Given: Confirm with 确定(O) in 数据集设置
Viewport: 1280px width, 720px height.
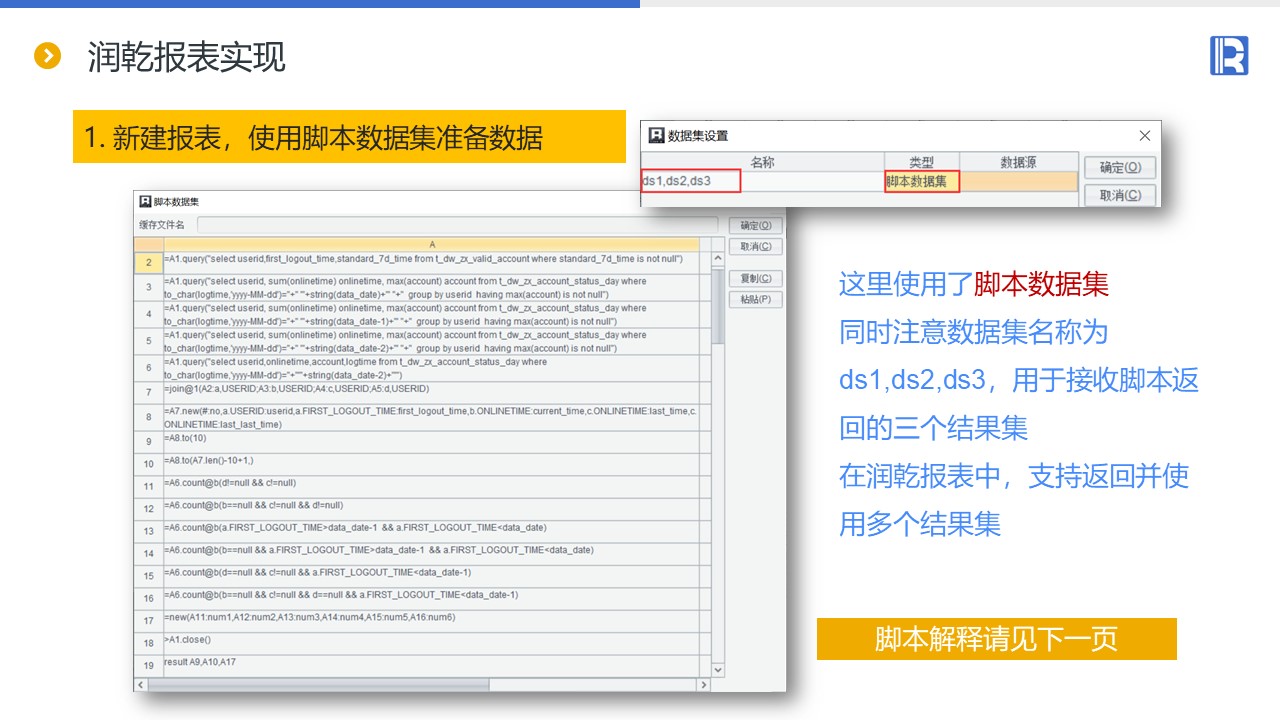Looking at the screenshot, I should [x=1119, y=167].
